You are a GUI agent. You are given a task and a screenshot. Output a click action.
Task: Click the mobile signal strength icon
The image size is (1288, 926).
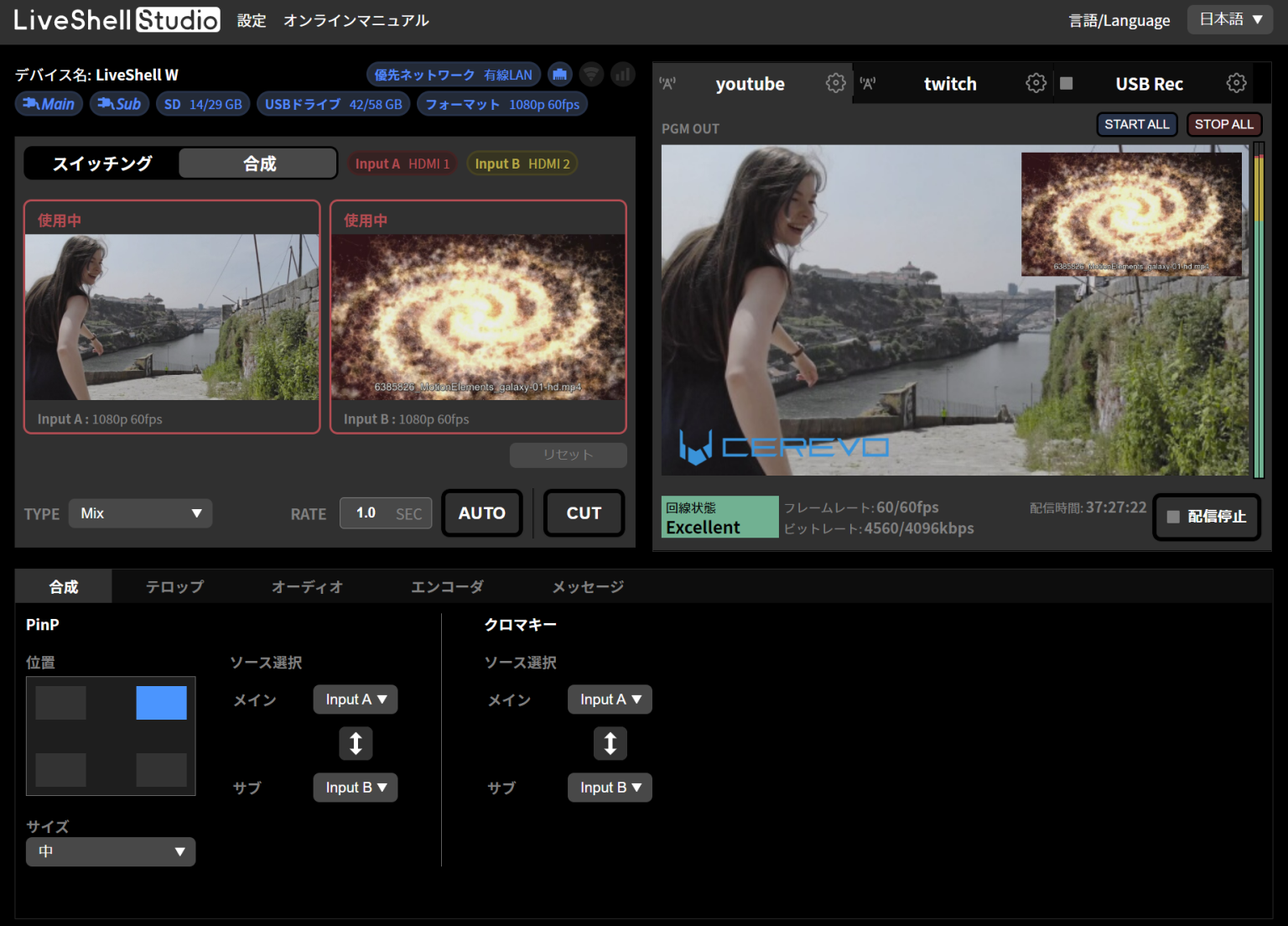(x=622, y=74)
